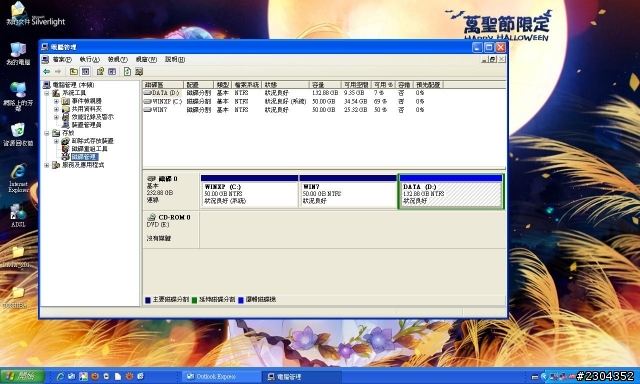Open the TOSHIBA folder on the desktop

point(17,298)
